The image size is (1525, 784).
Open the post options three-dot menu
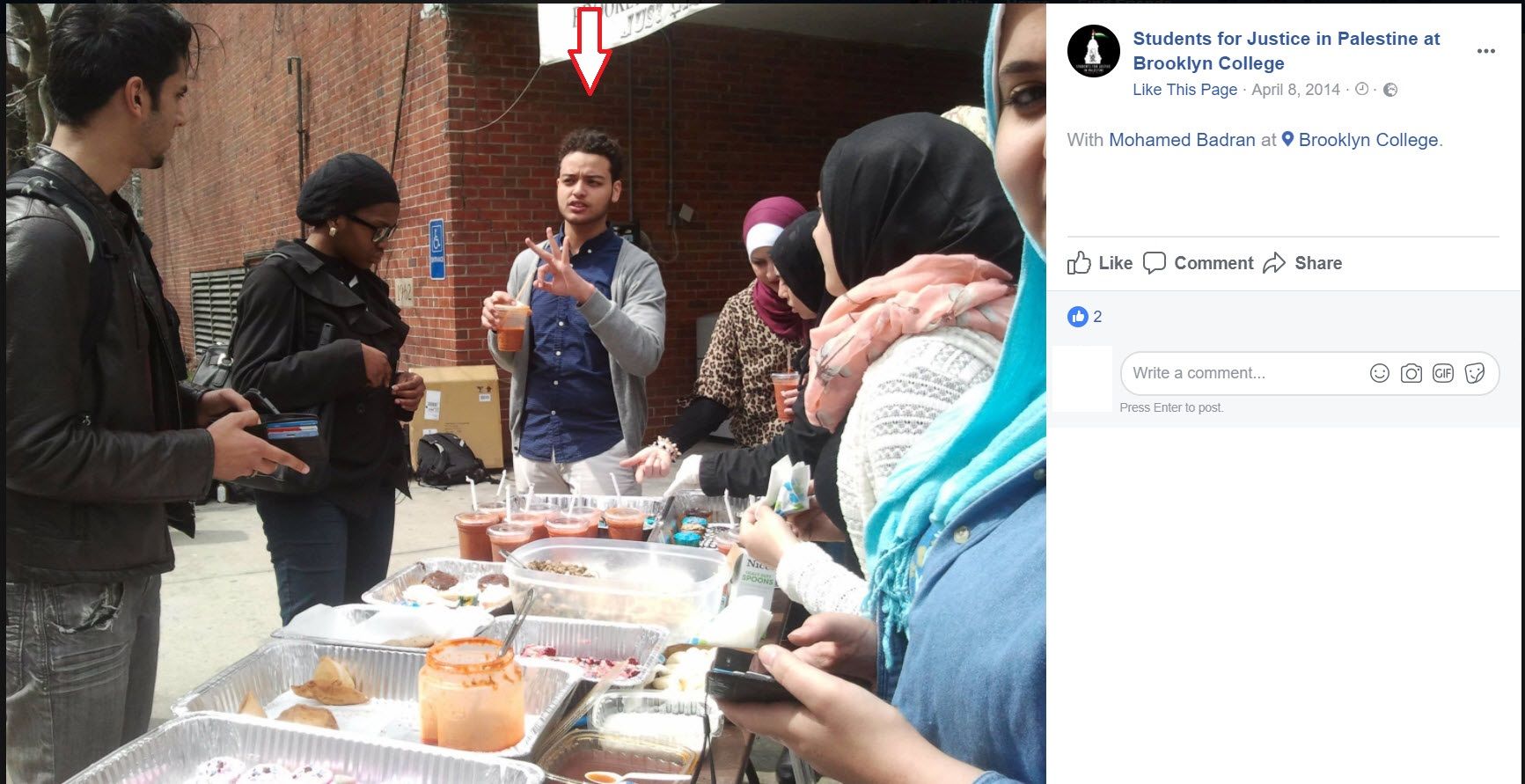pos(1485,51)
